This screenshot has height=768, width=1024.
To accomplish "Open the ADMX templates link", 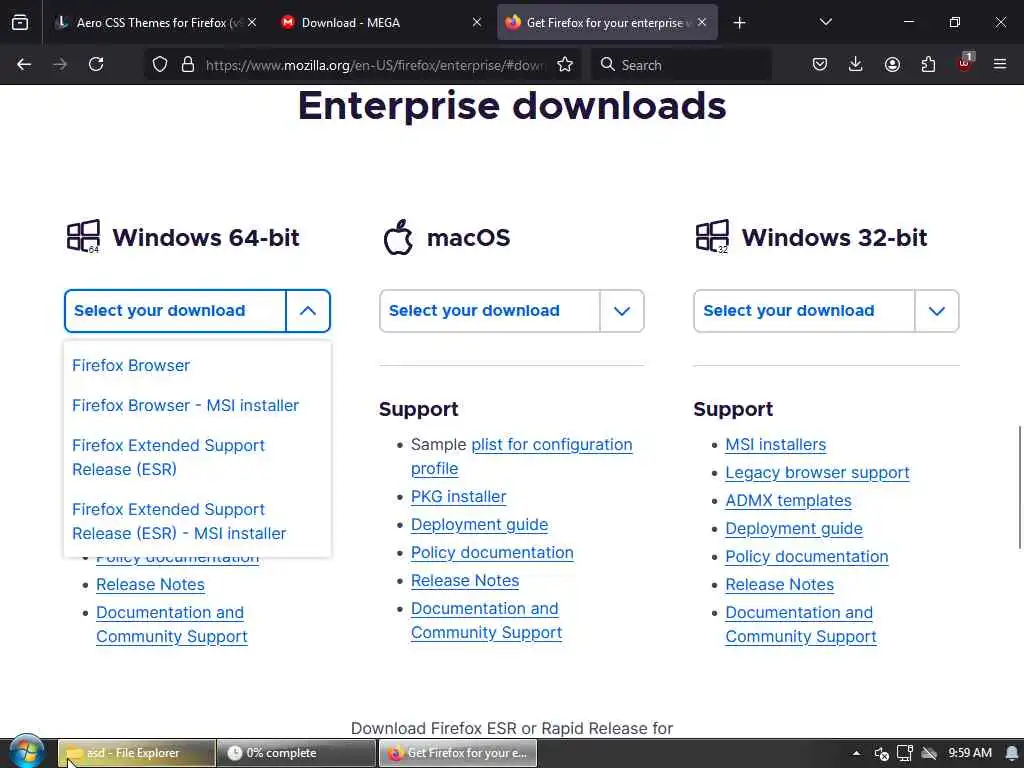I will click(x=788, y=500).
